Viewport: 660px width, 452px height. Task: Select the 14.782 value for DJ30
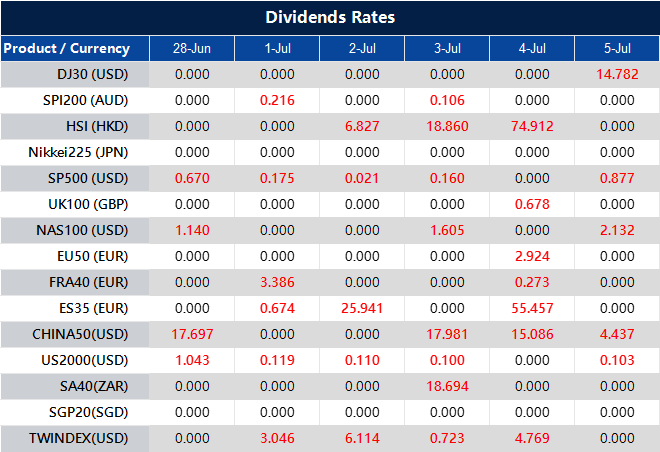[x=617, y=74]
